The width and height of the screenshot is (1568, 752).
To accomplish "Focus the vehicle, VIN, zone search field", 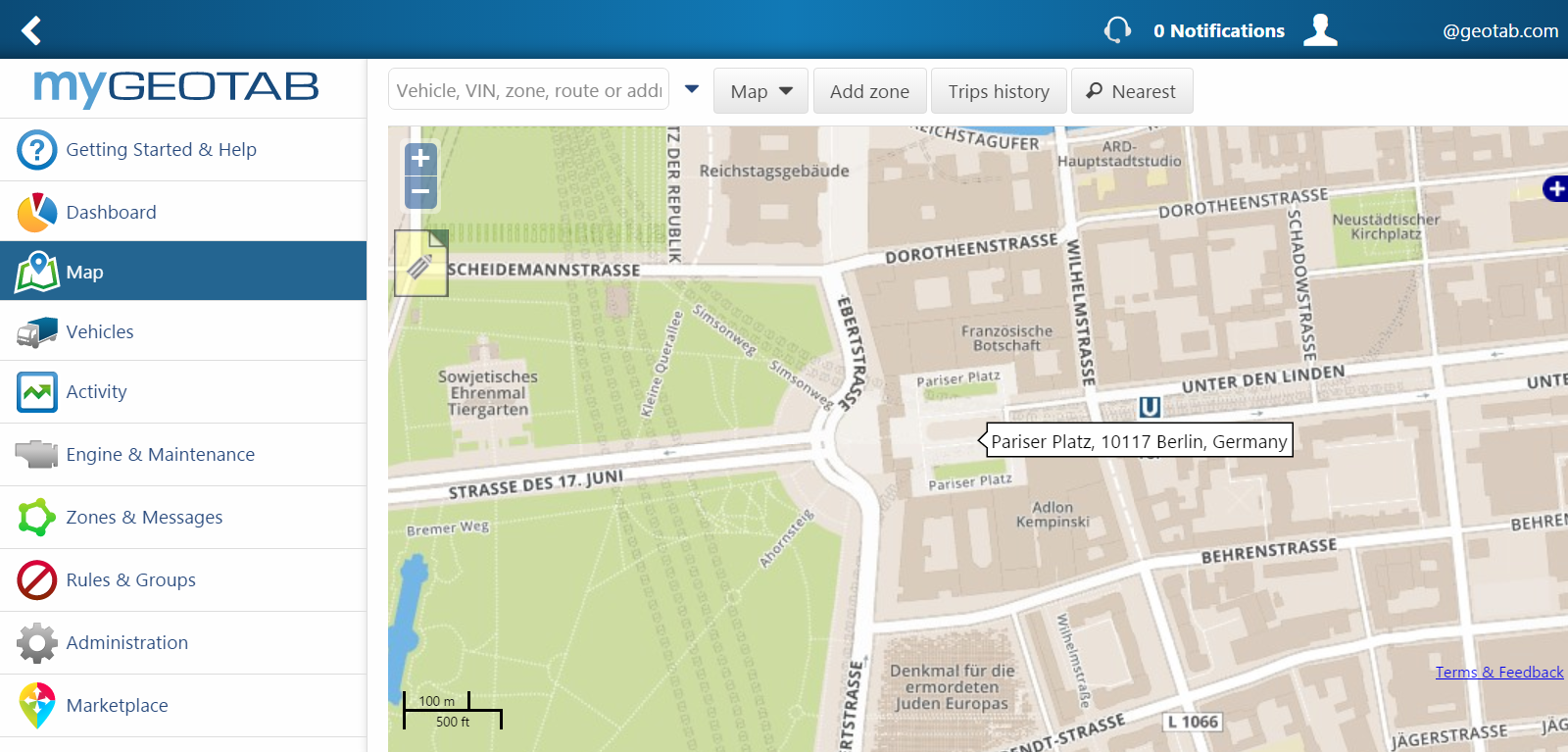I will 529,89.
